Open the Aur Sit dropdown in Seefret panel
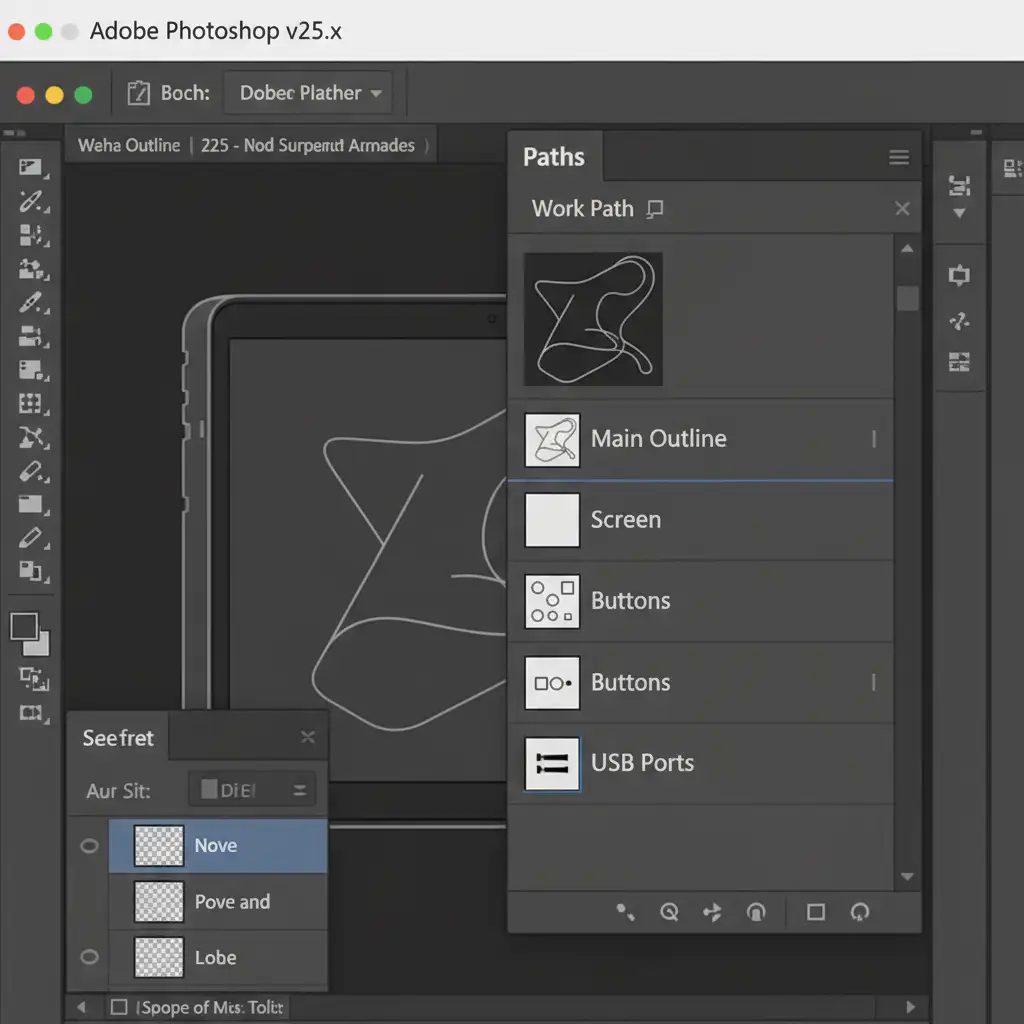1024x1024 pixels. coord(253,790)
